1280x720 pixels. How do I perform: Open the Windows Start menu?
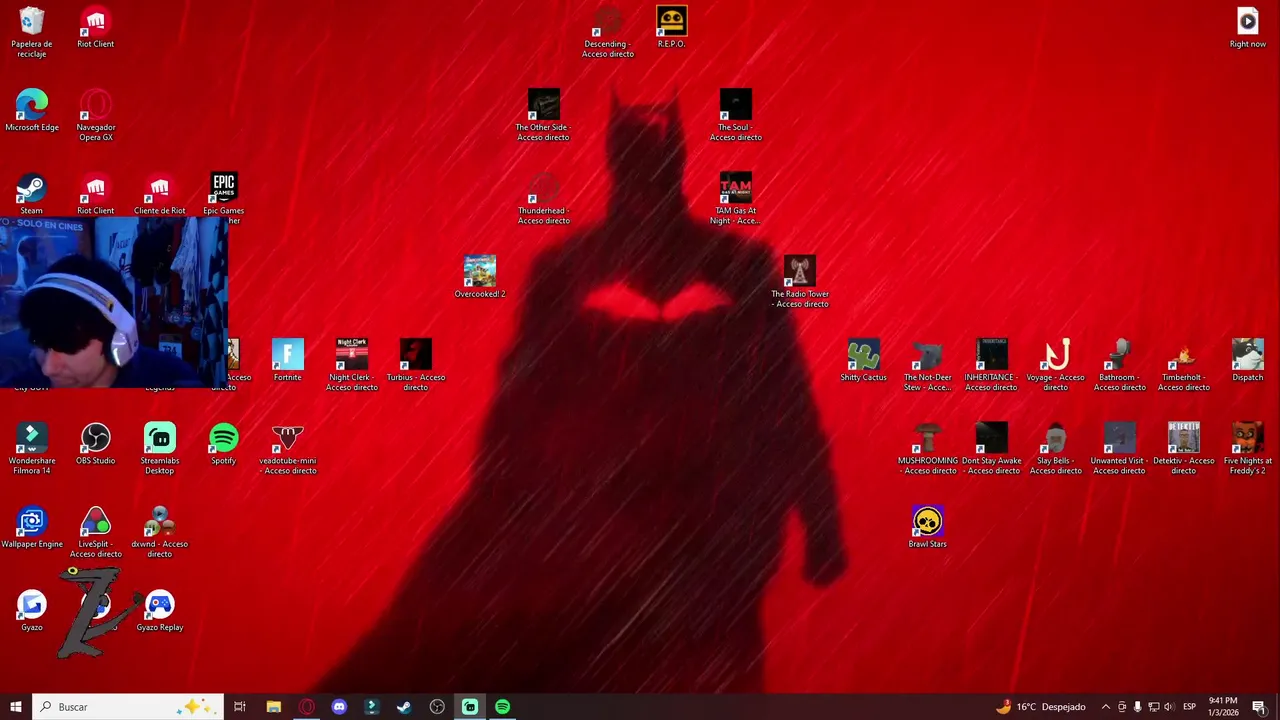(x=15, y=707)
